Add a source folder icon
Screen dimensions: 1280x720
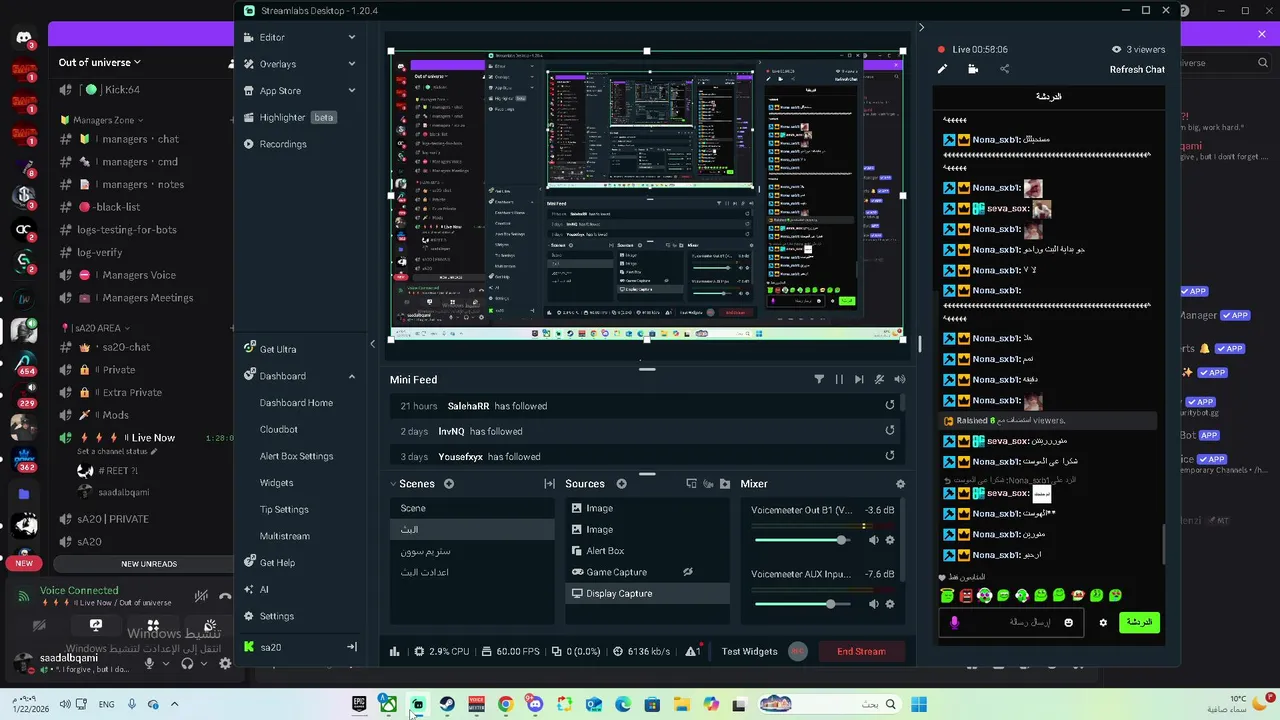[725, 484]
